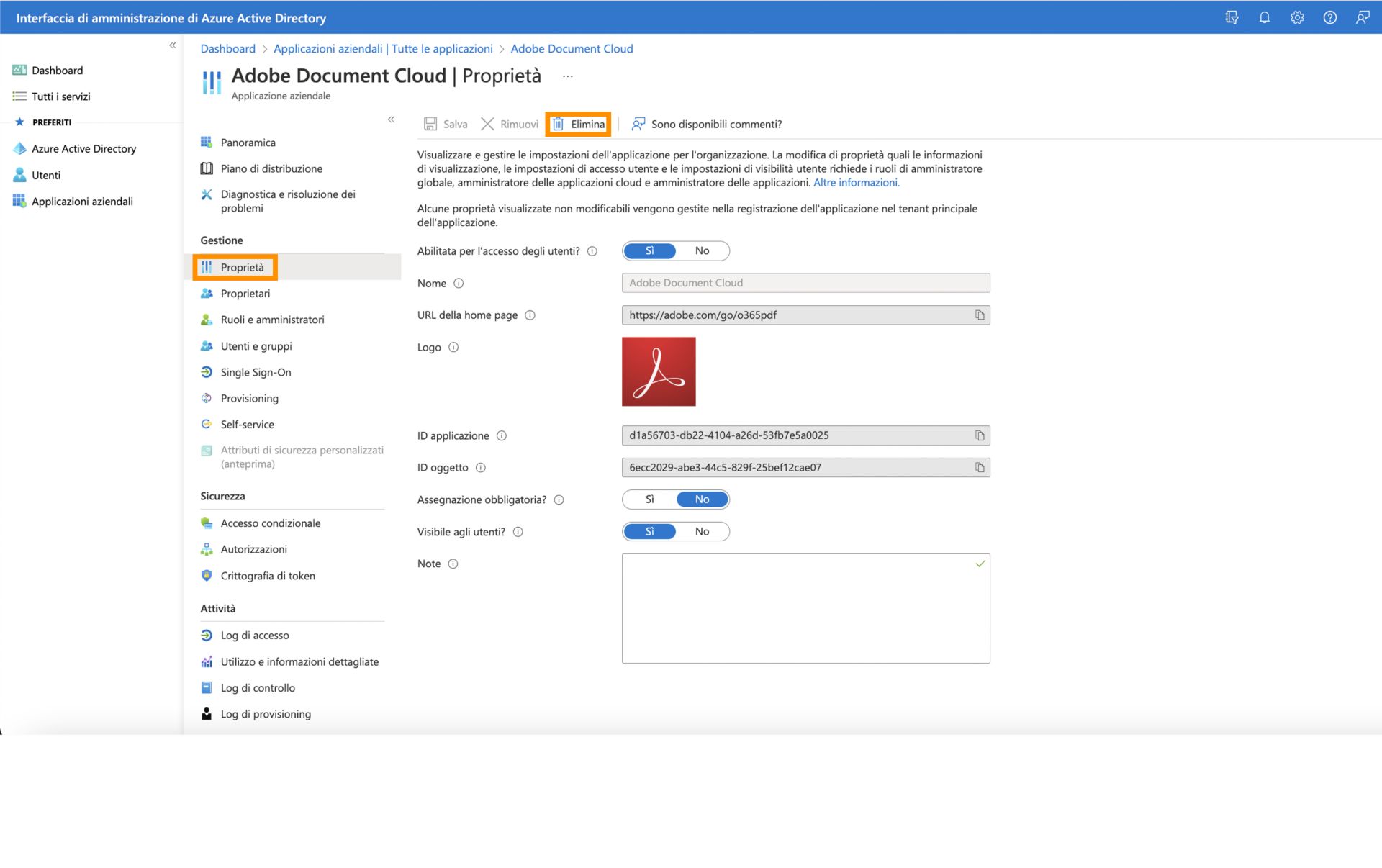1382x868 pixels.
Task: Click the Salva toolbar button
Action: click(446, 125)
